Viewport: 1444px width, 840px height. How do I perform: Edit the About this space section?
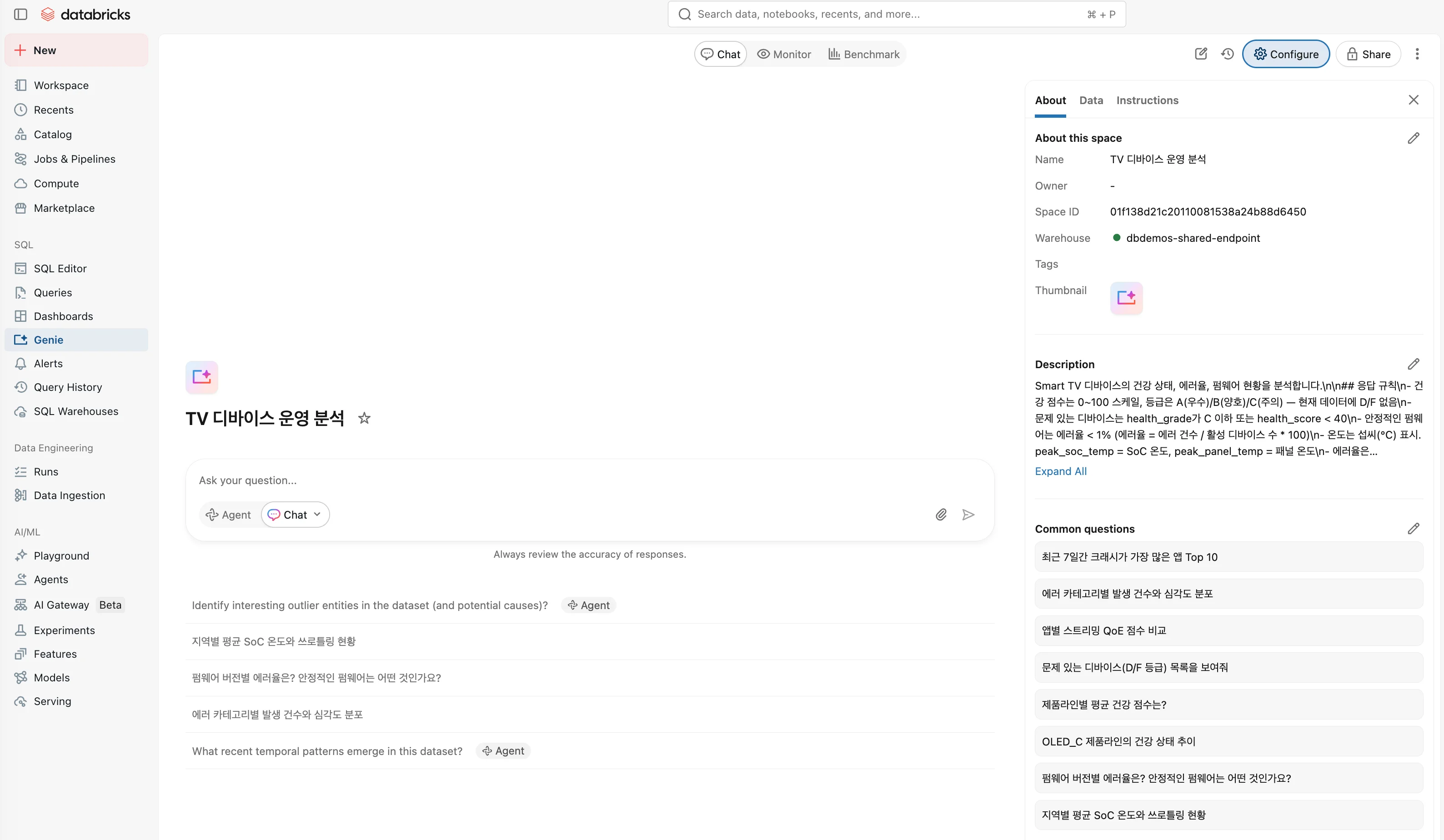[x=1414, y=138]
